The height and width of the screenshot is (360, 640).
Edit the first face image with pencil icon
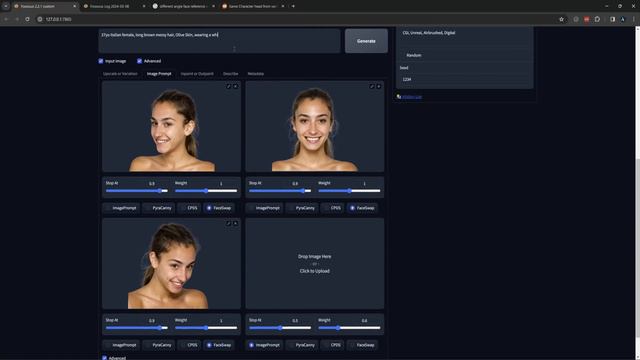[x=229, y=87]
